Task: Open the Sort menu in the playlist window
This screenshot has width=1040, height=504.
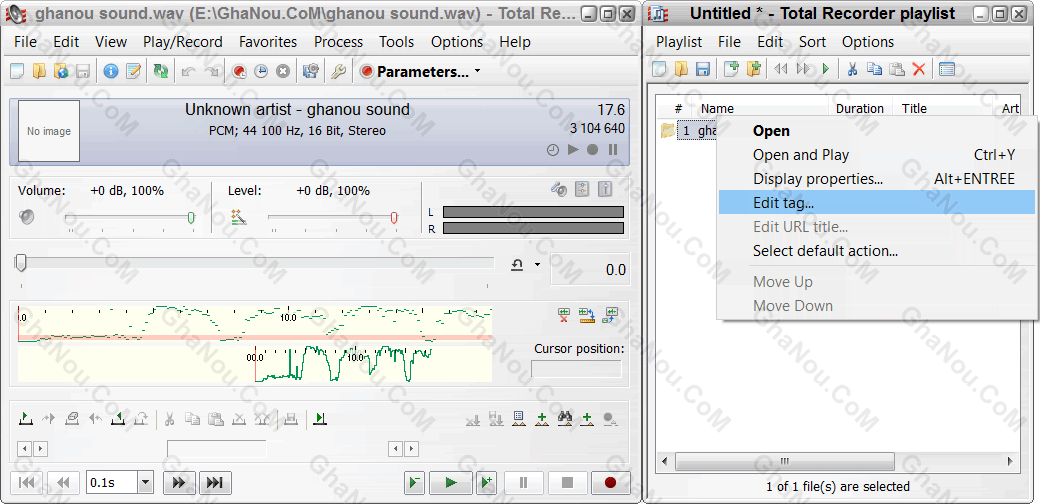Action: pyautogui.click(x=812, y=42)
